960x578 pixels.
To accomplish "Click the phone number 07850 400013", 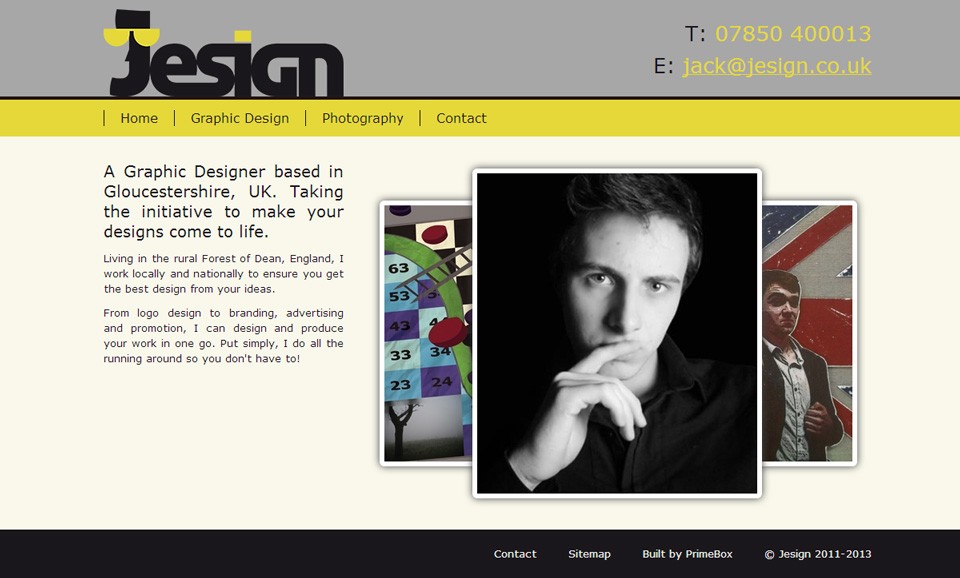I will coord(793,34).
